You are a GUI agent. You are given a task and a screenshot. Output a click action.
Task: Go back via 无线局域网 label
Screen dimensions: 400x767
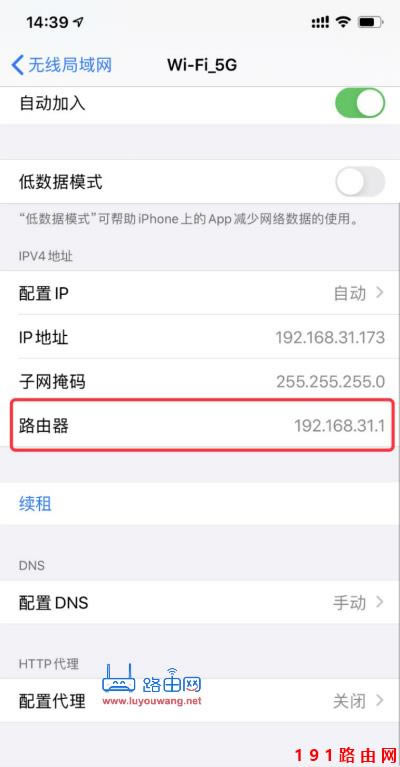(70, 65)
